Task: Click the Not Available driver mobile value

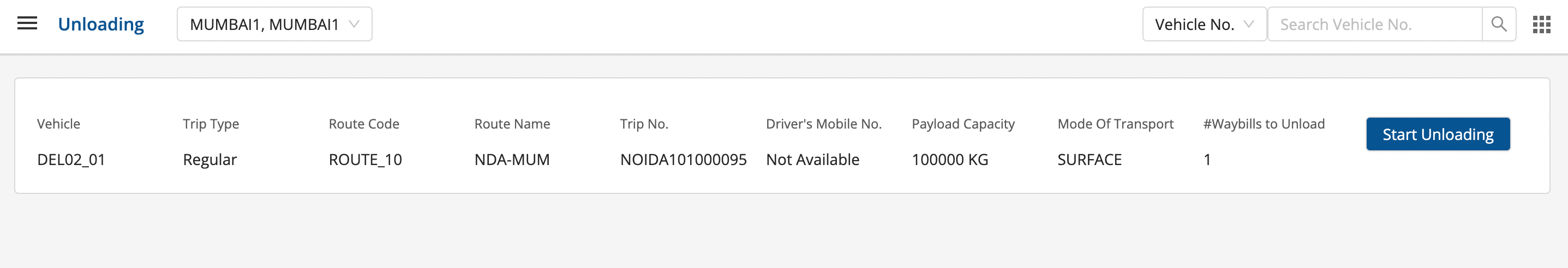Action: pos(812,159)
